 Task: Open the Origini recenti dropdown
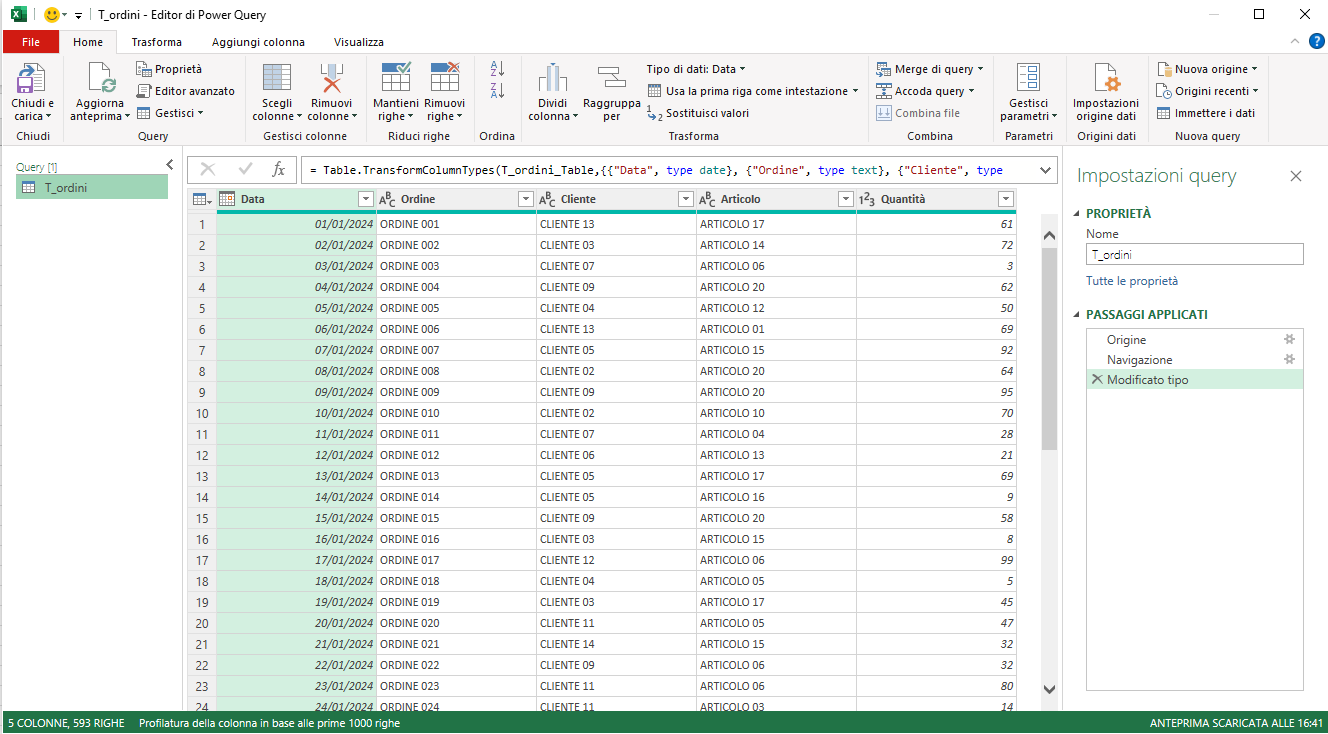1208,91
